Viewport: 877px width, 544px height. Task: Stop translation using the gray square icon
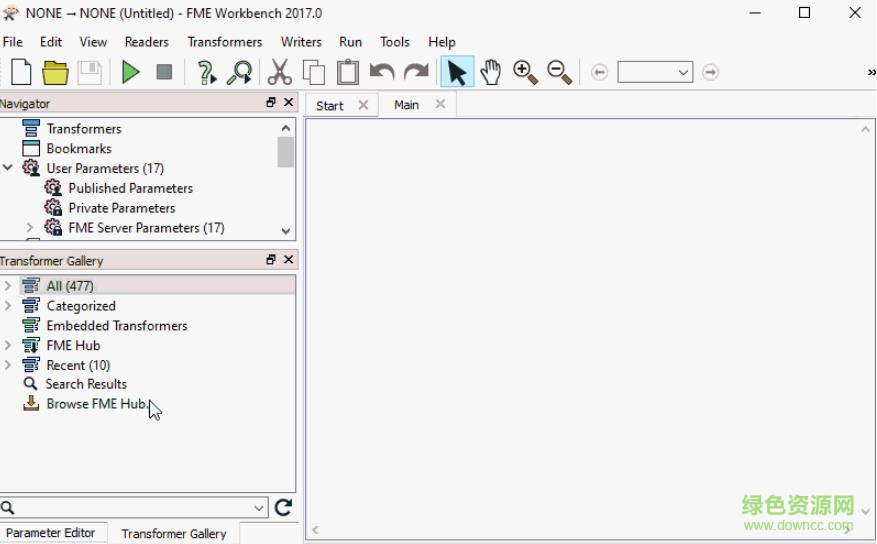tap(164, 72)
